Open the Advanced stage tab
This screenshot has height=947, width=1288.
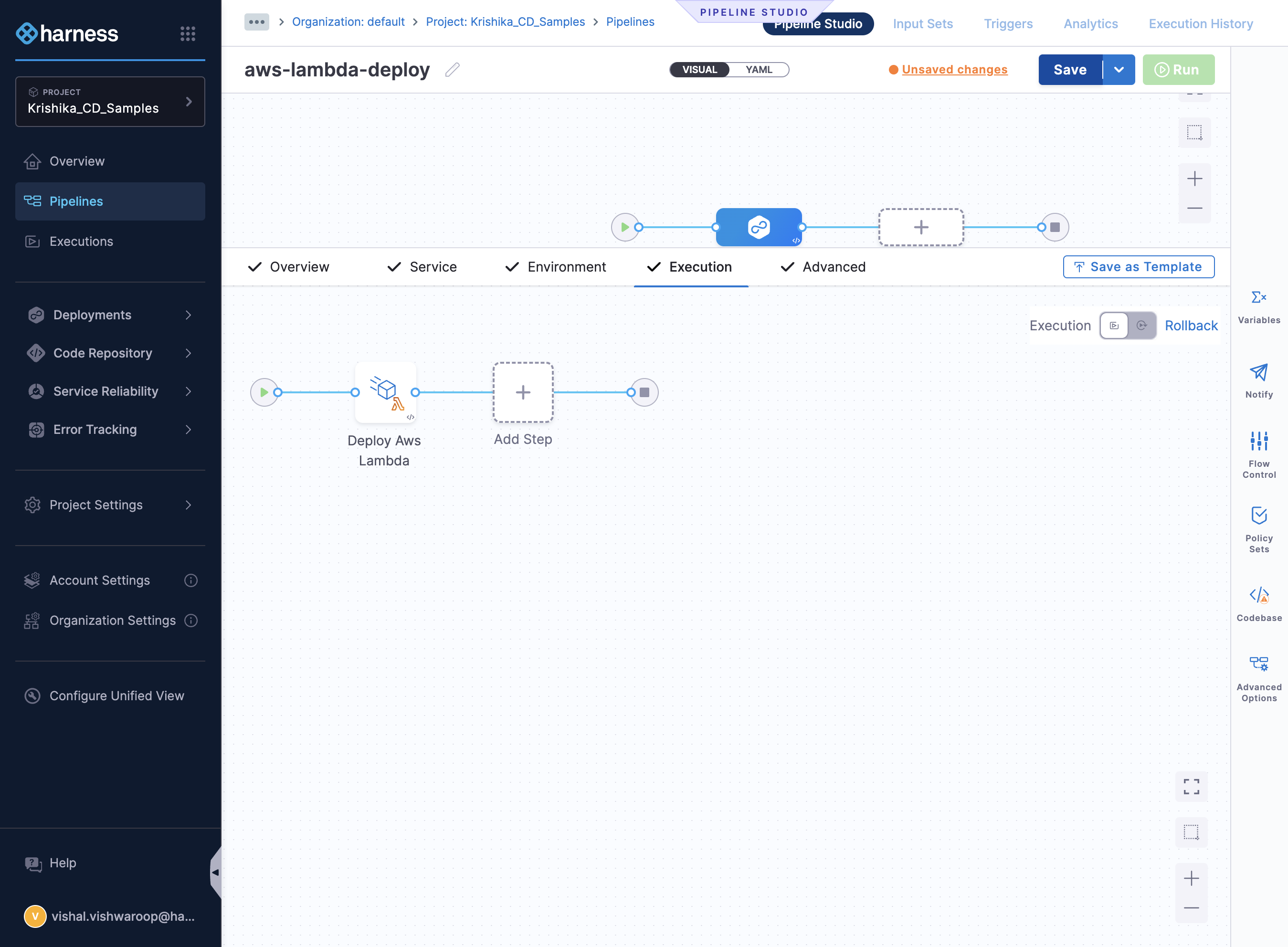tap(823, 266)
